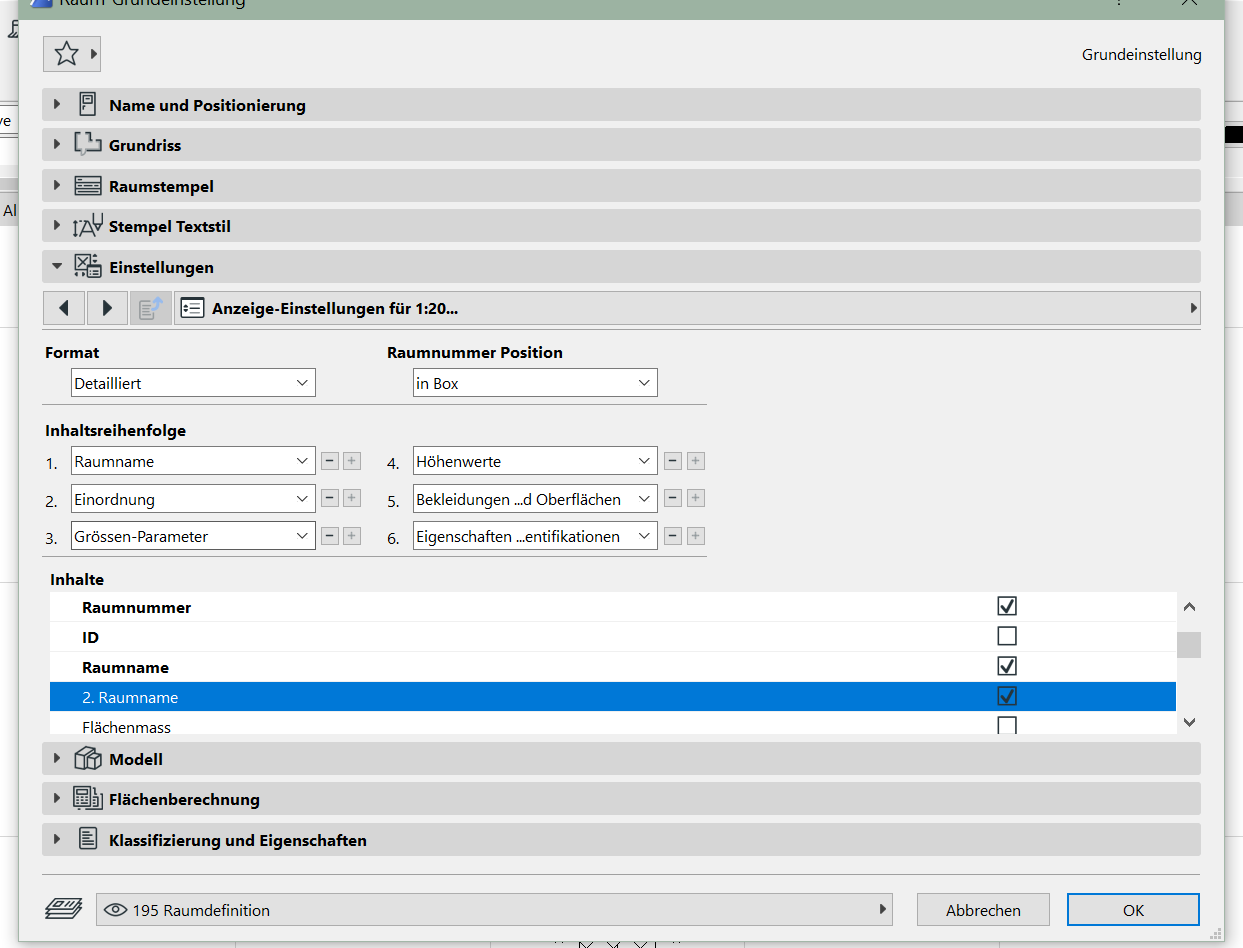This screenshot has height=948, width=1243.
Task: Expand the Name und Positionierung section
Action: point(57,105)
